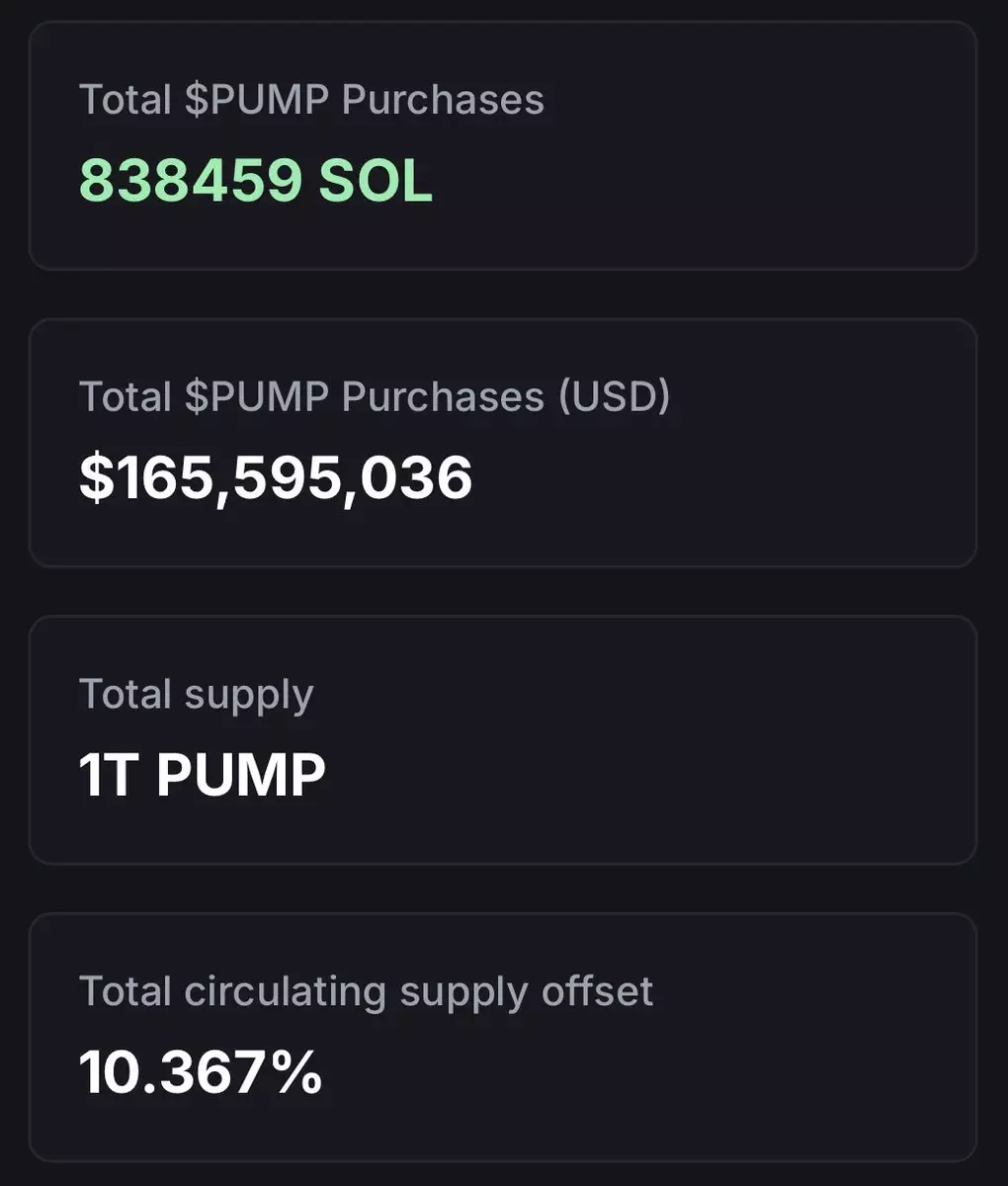Click the word "PUMP" in 1T PUMP
This screenshot has height=1186, width=1008.
coord(241,774)
